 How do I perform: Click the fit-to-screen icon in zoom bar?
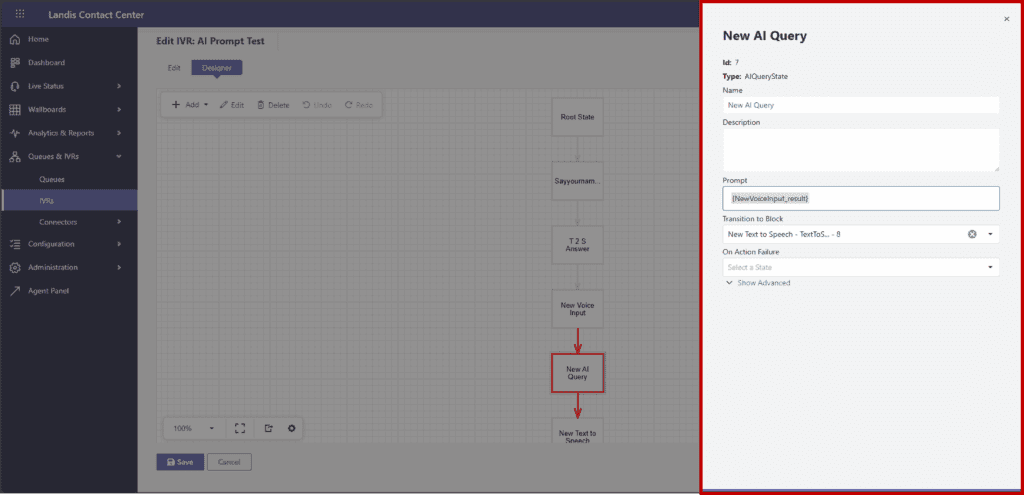pos(240,428)
